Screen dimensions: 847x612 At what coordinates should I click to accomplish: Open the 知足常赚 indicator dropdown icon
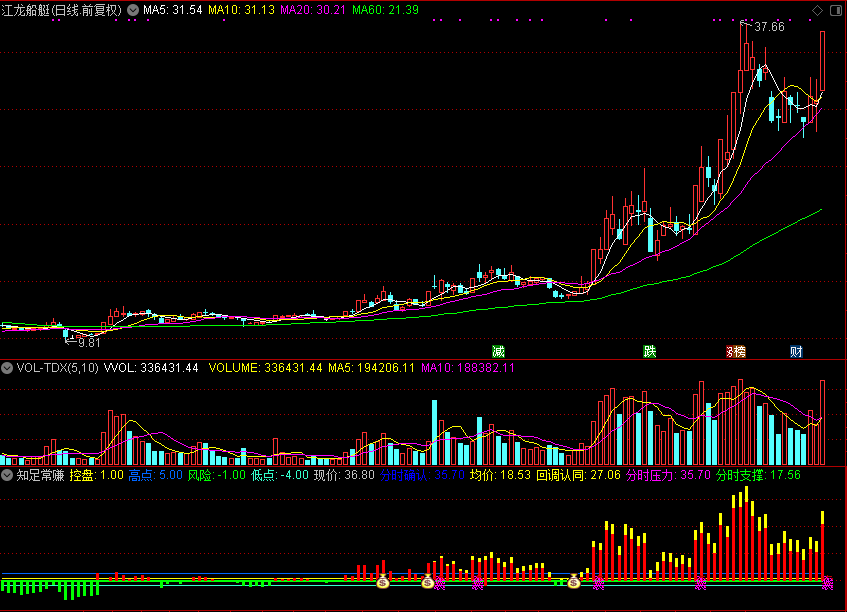(7, 475)
